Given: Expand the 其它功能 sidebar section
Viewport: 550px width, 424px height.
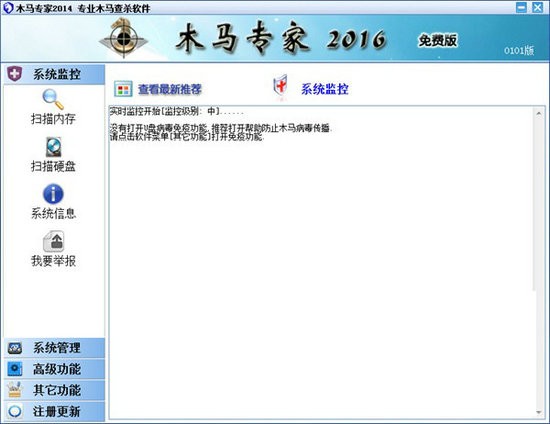Looking at the screenshot, I should pos(54,390).
